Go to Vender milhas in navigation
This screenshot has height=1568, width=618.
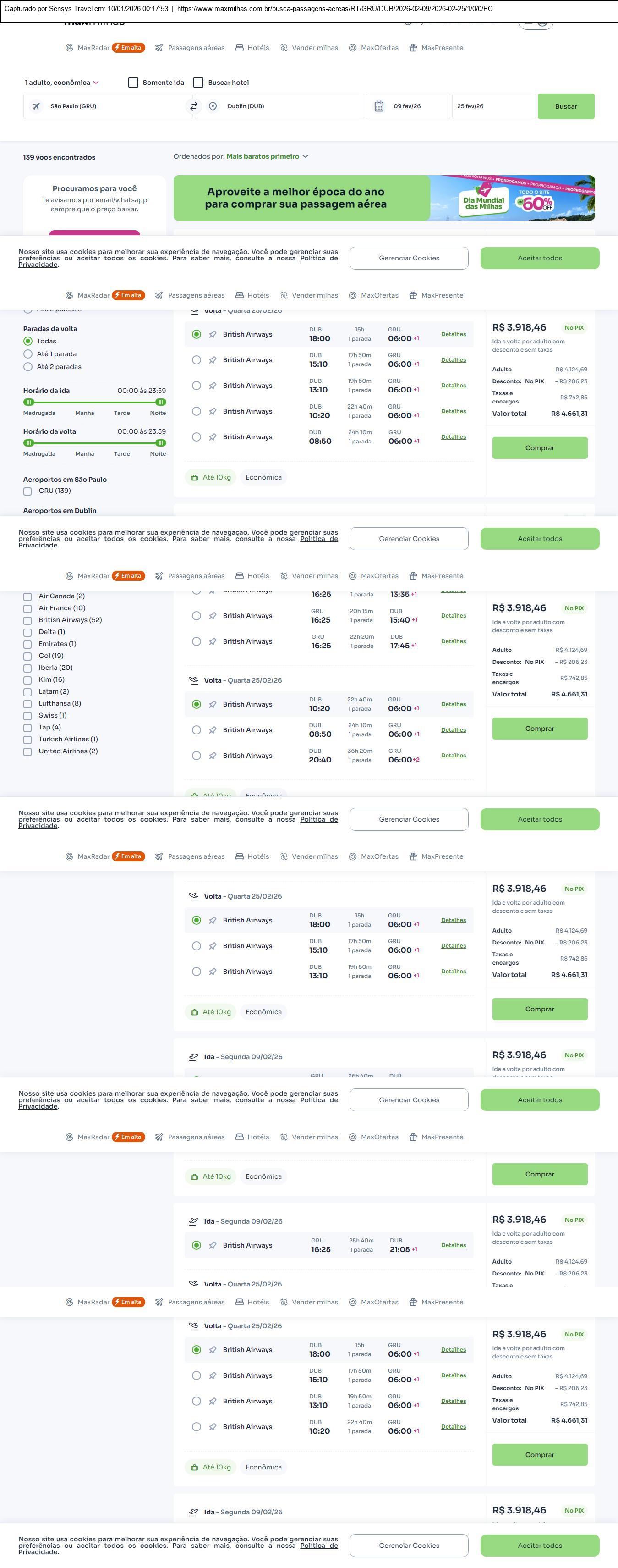tap(309, 48)
